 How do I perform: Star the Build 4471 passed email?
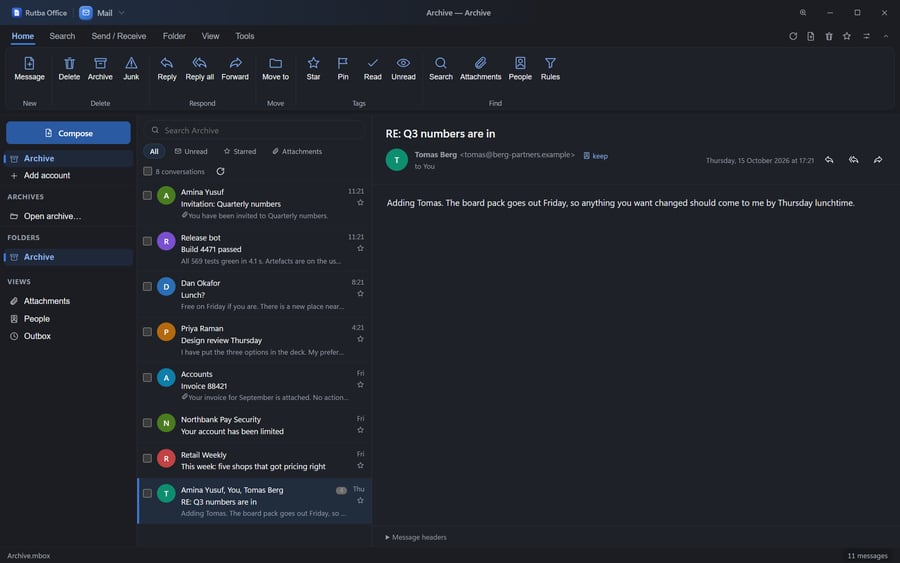[360, 249]
